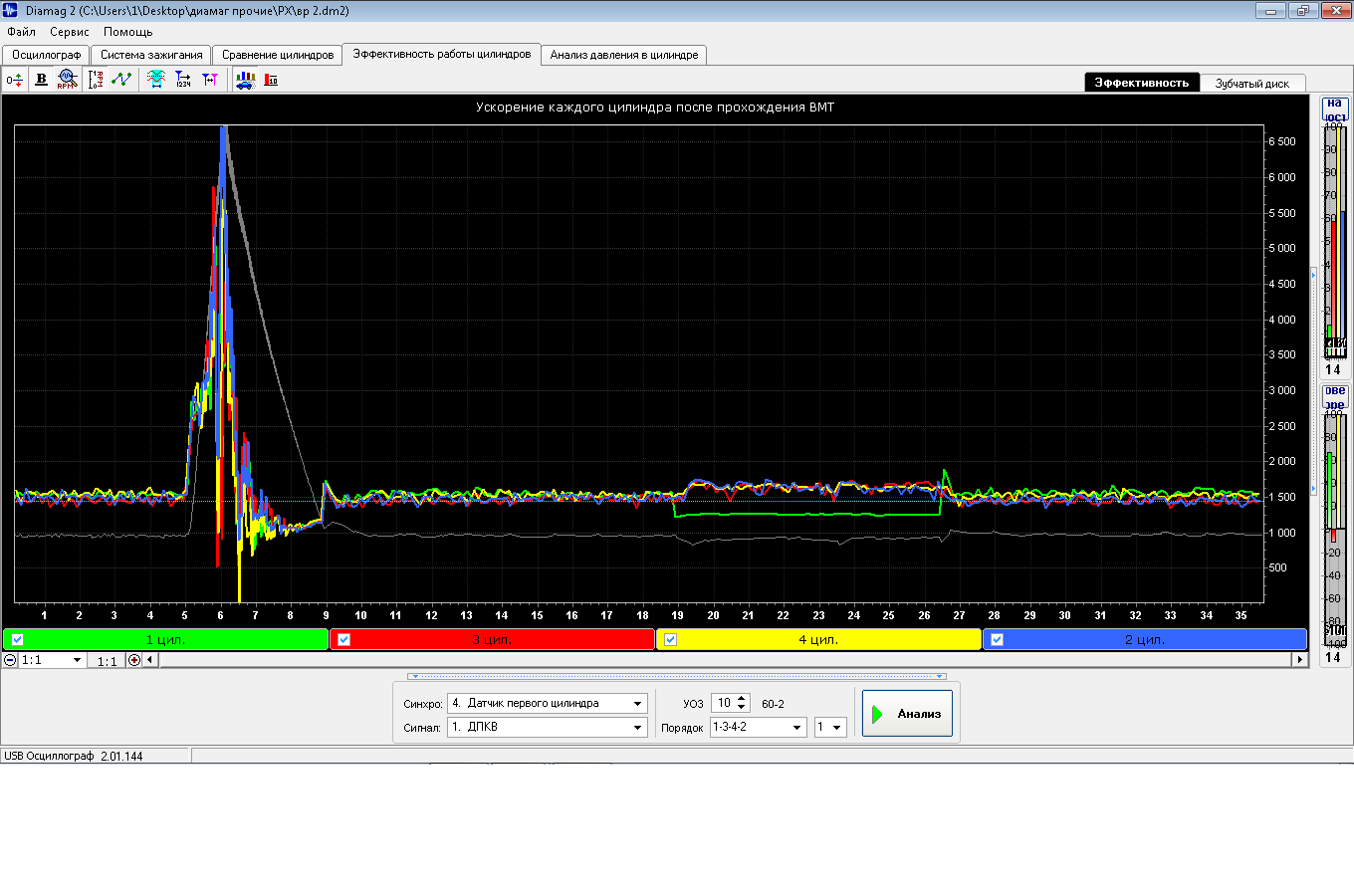Switch to the Система зажигания tab

[x=151, y=55]
